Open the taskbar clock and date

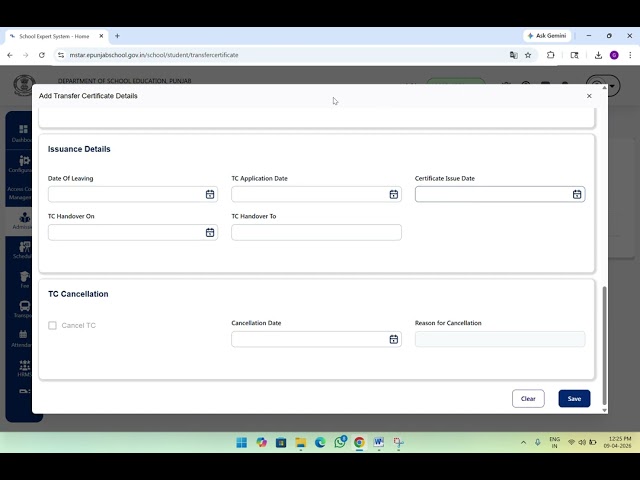[x=619, y=442]
